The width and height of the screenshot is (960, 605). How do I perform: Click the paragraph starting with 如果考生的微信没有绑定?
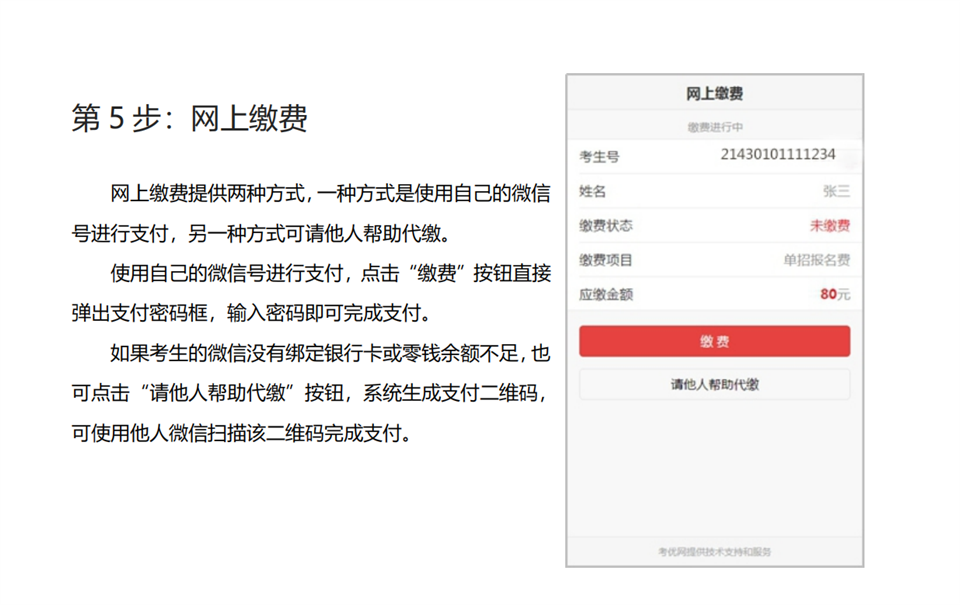(310, 393)
